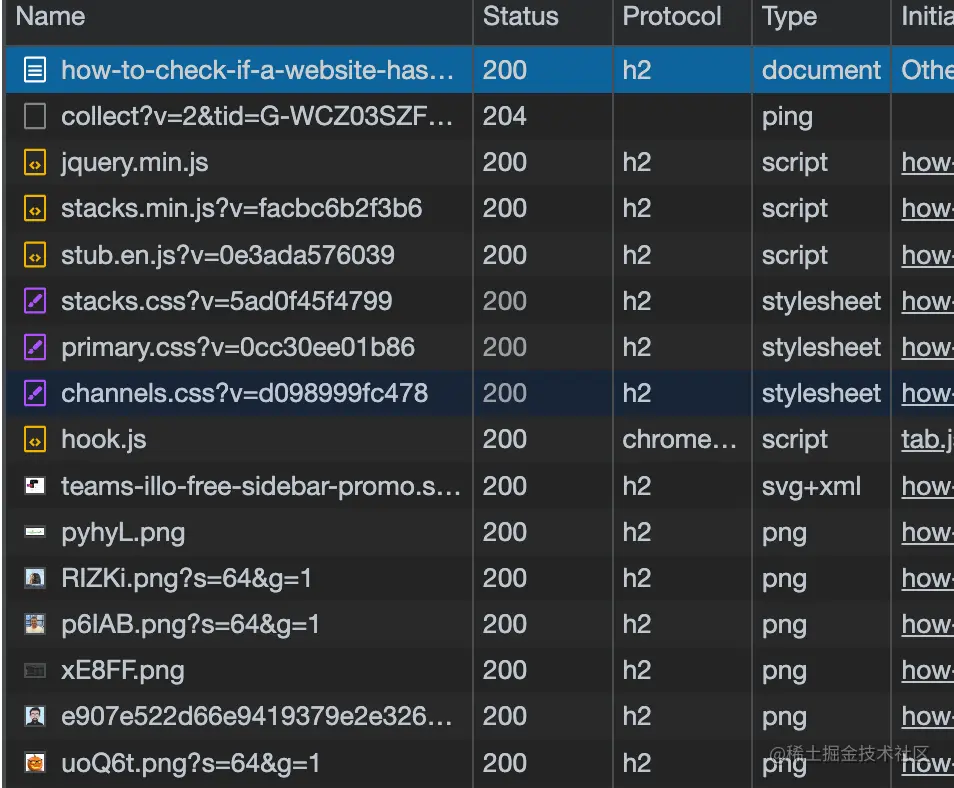Image resolution: width=954 pixels, height=788 pixels.
Task: Open the initiator link in the jquery.min.js row
Action: tap(927, 162)
